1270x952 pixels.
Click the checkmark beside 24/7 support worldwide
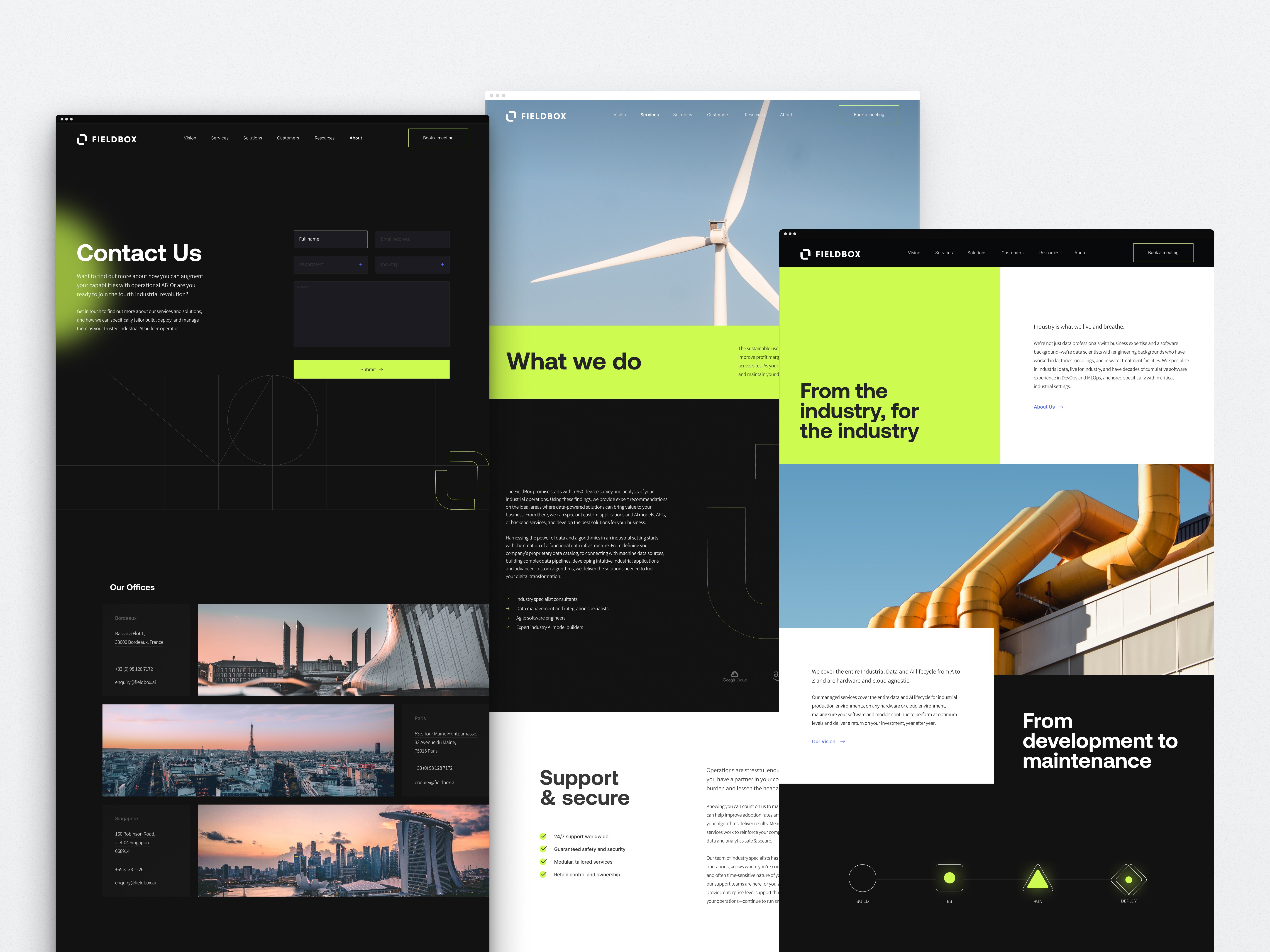coord(543,836)
